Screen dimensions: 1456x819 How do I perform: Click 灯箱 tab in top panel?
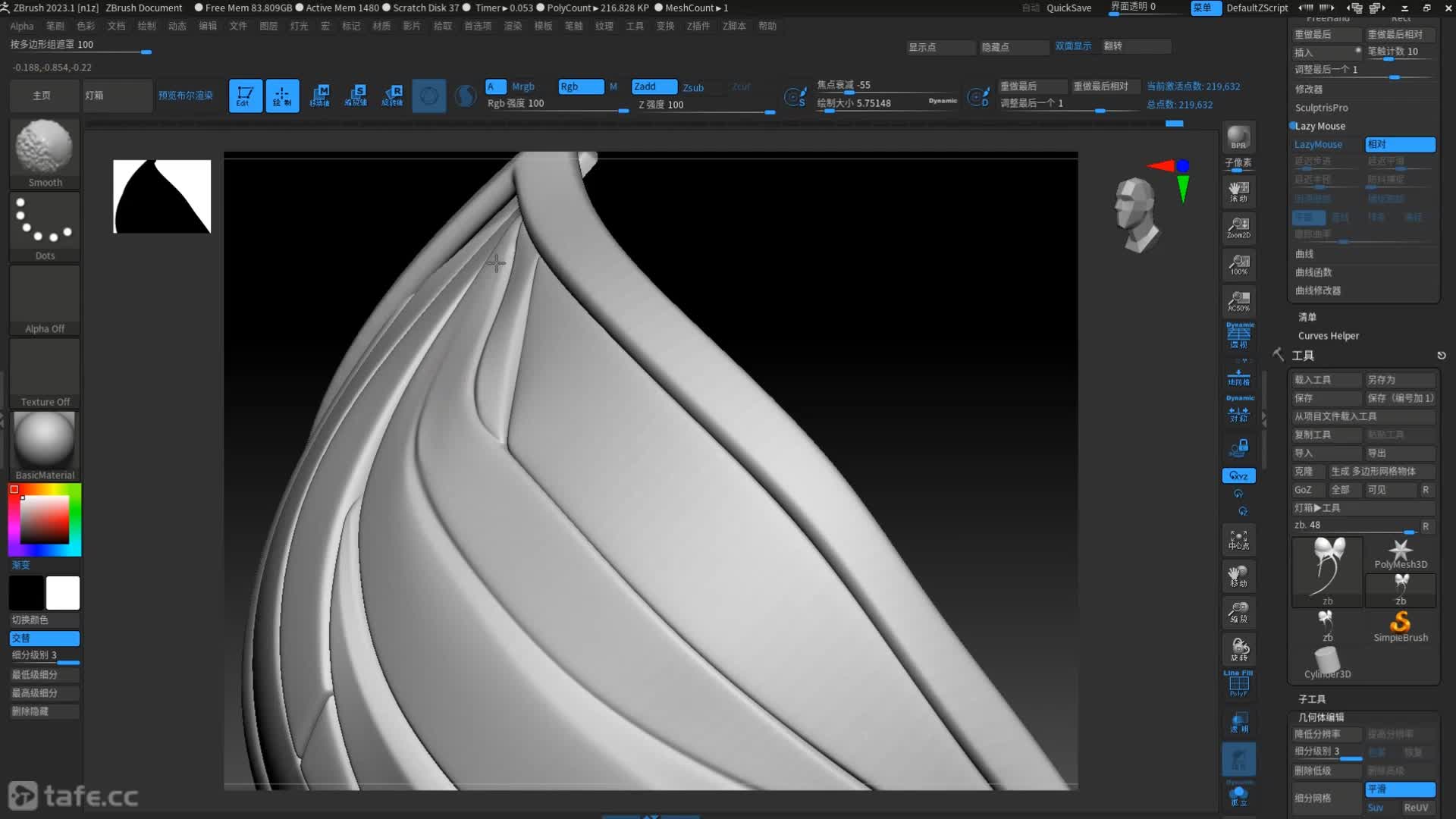point(95,95)
